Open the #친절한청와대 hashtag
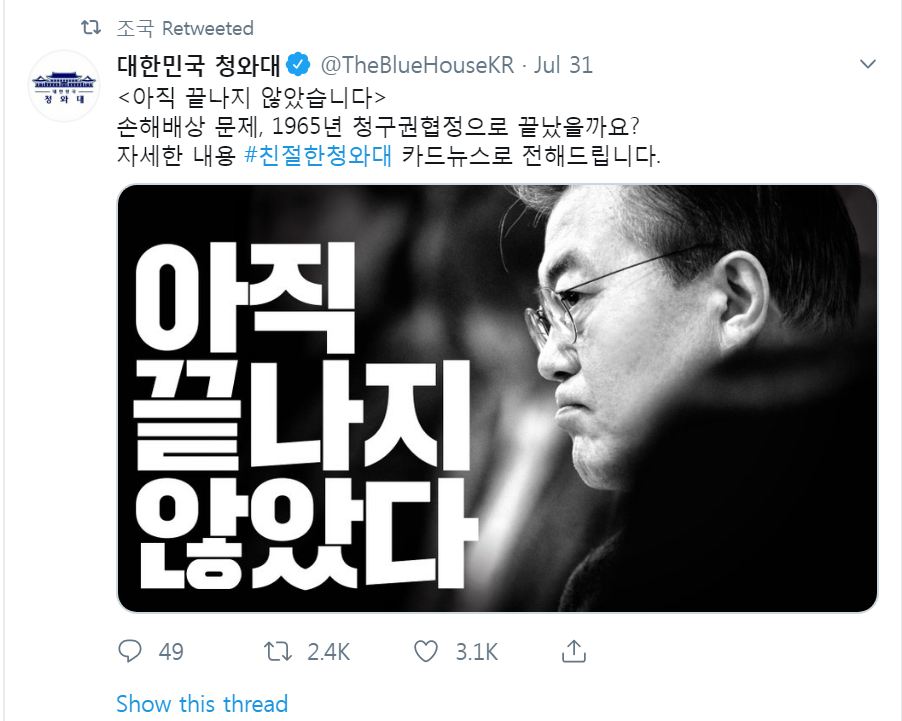This screenshot has width=902, height=721. point(318,155)
